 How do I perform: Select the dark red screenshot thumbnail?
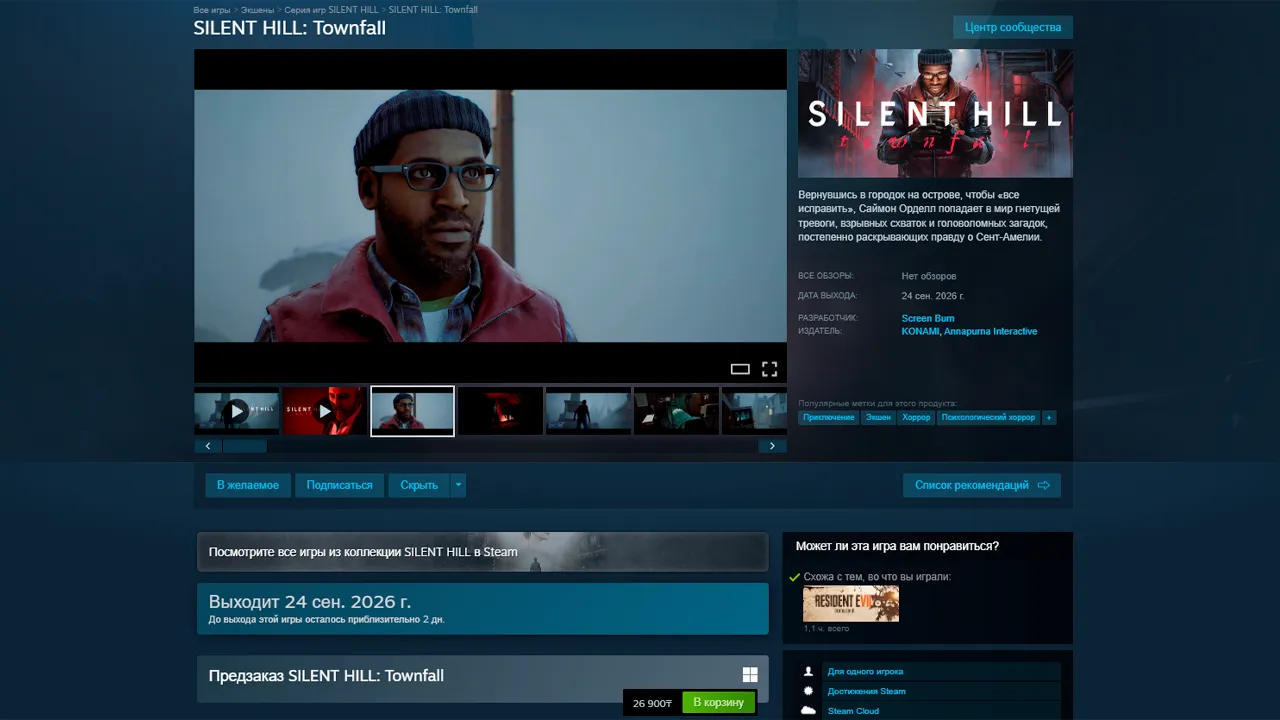click(500, 411)
